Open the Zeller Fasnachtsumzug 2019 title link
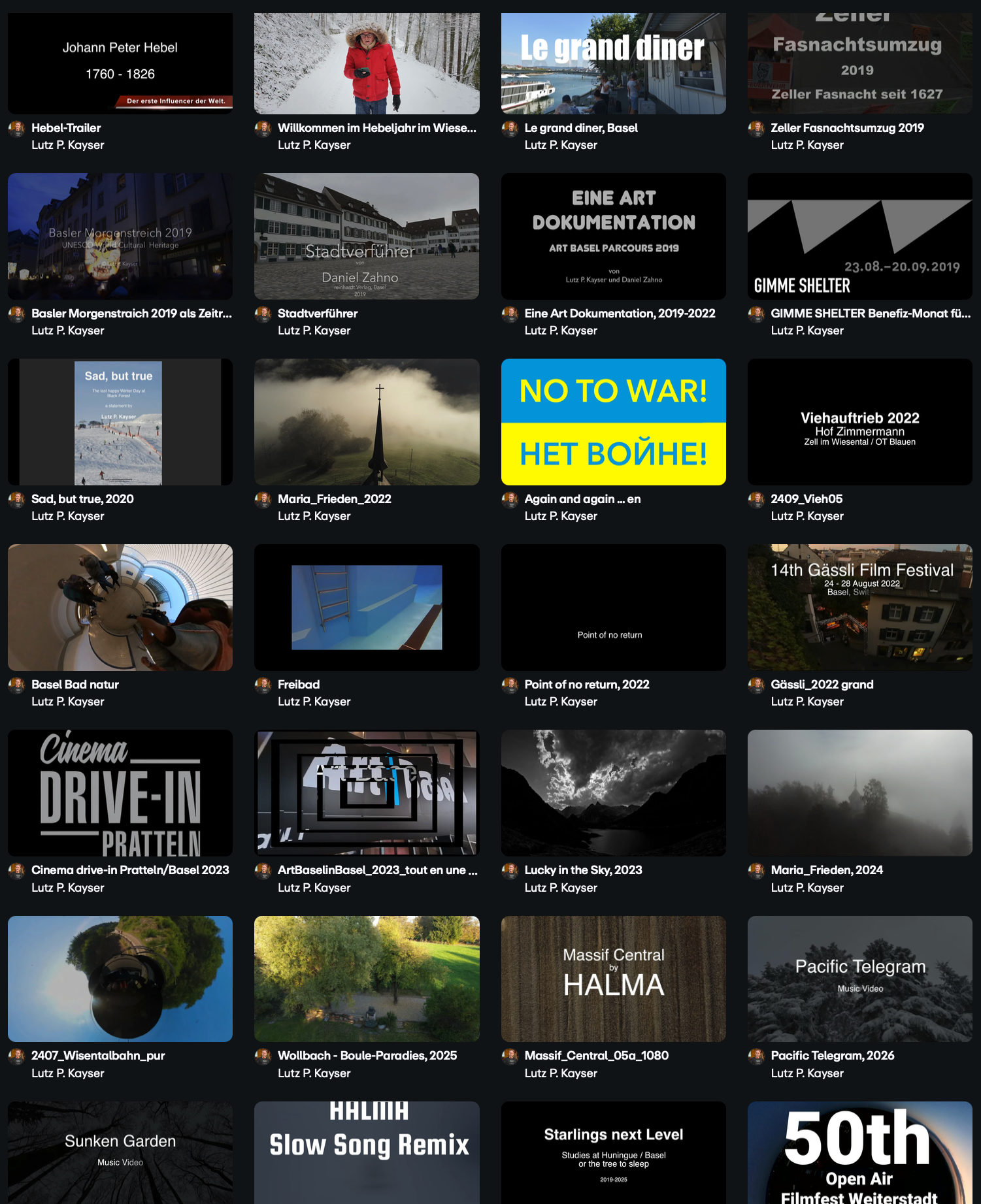Image resolution: width=981 pixels, height=1204 pixels. (x=847, y=128)
